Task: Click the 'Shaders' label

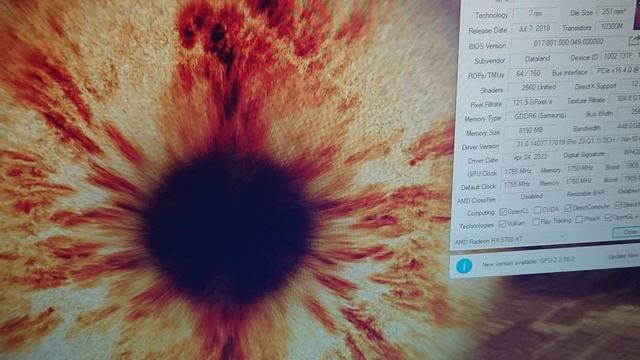Action: 491,90
